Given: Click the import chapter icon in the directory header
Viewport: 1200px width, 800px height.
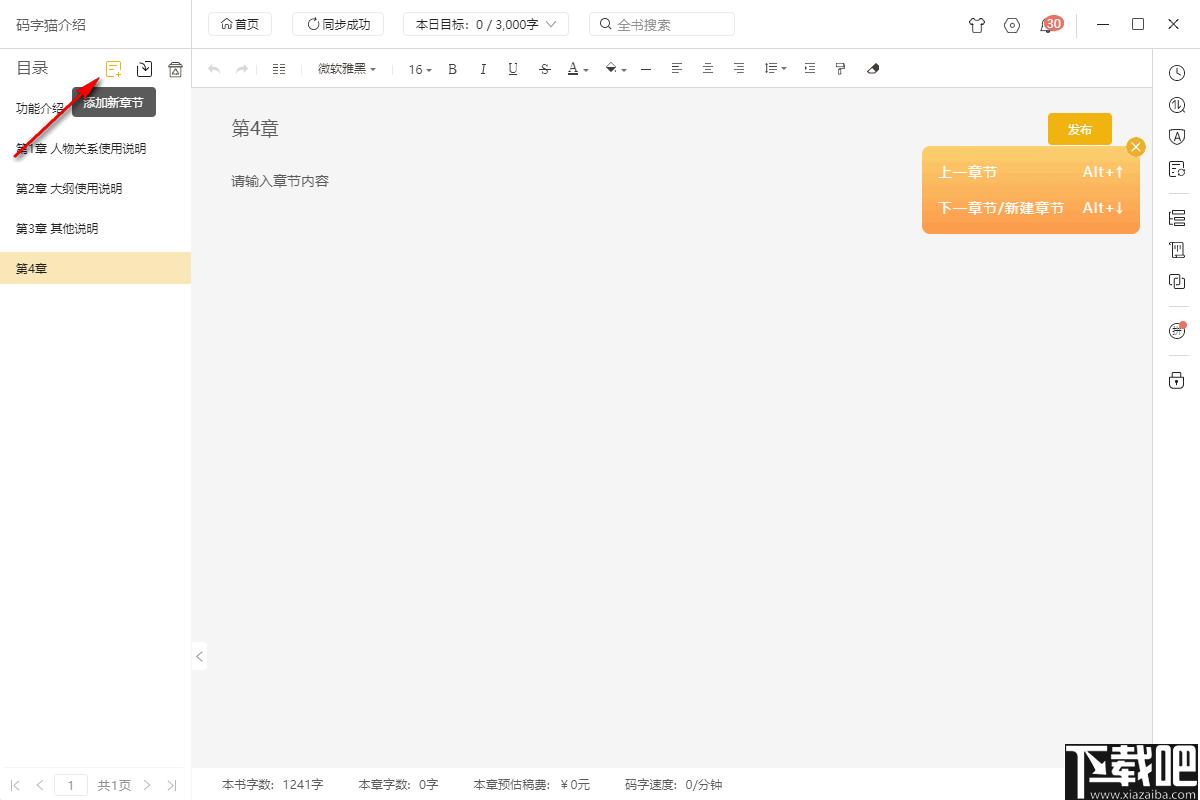Looking at the screenshot, I should click(145, 69).
